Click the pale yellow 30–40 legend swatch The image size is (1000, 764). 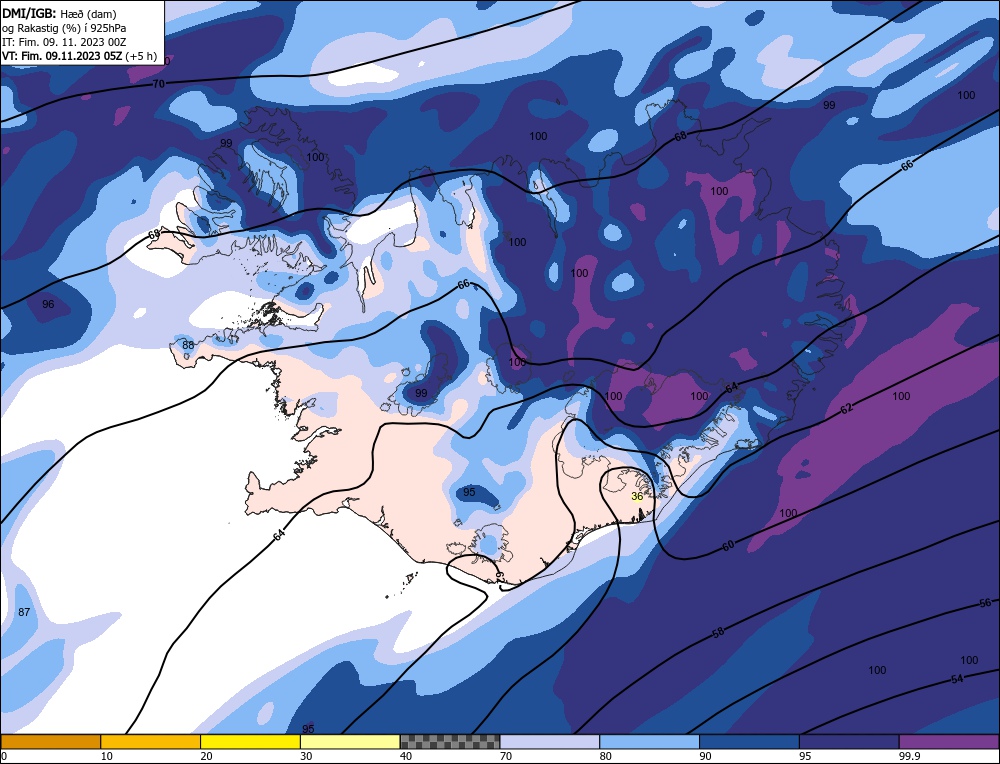point(350,741)
